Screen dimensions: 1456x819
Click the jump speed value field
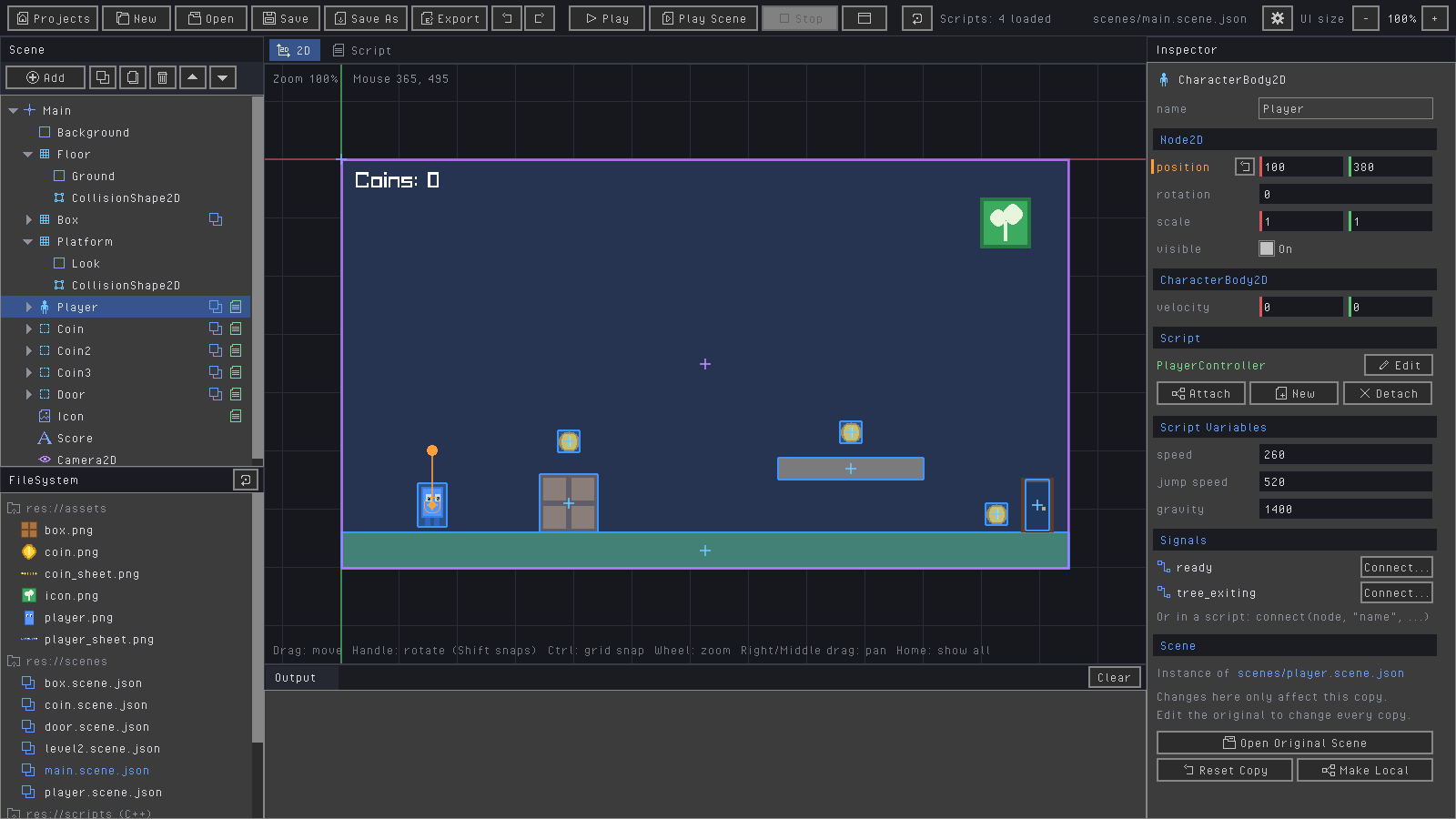click(x=1346, y=481)
